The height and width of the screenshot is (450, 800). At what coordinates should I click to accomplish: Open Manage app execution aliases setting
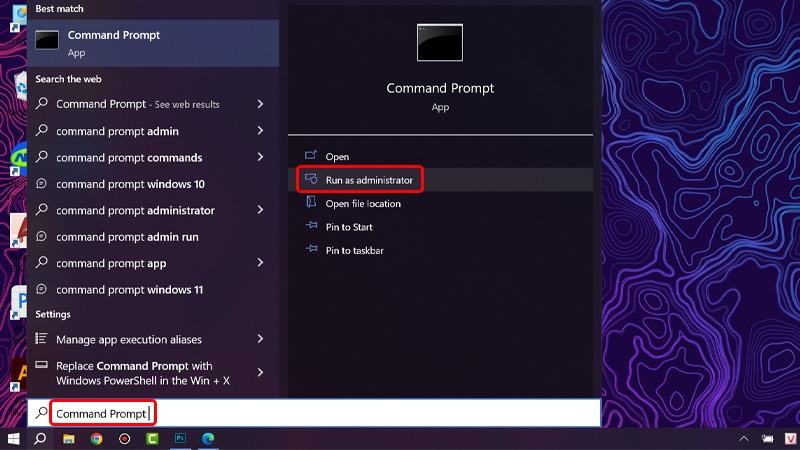click(x=153, y=339)
